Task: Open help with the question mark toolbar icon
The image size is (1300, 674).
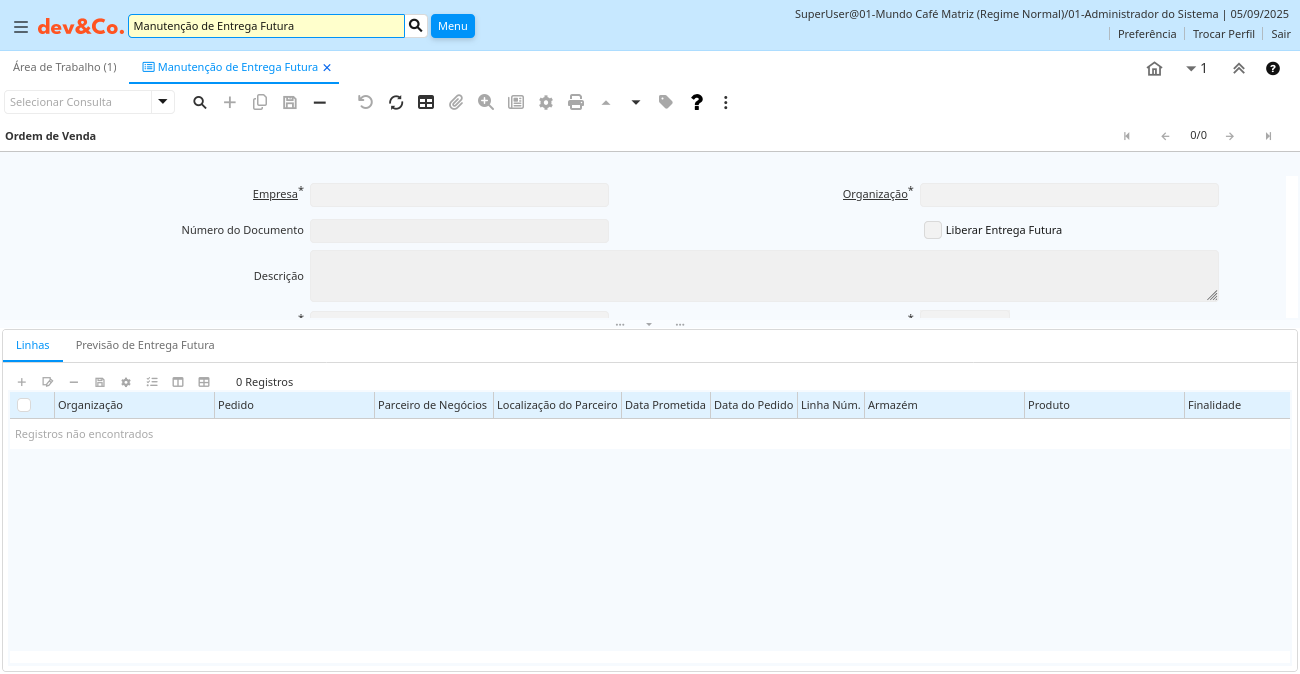Action: click(x=697, y=102)
